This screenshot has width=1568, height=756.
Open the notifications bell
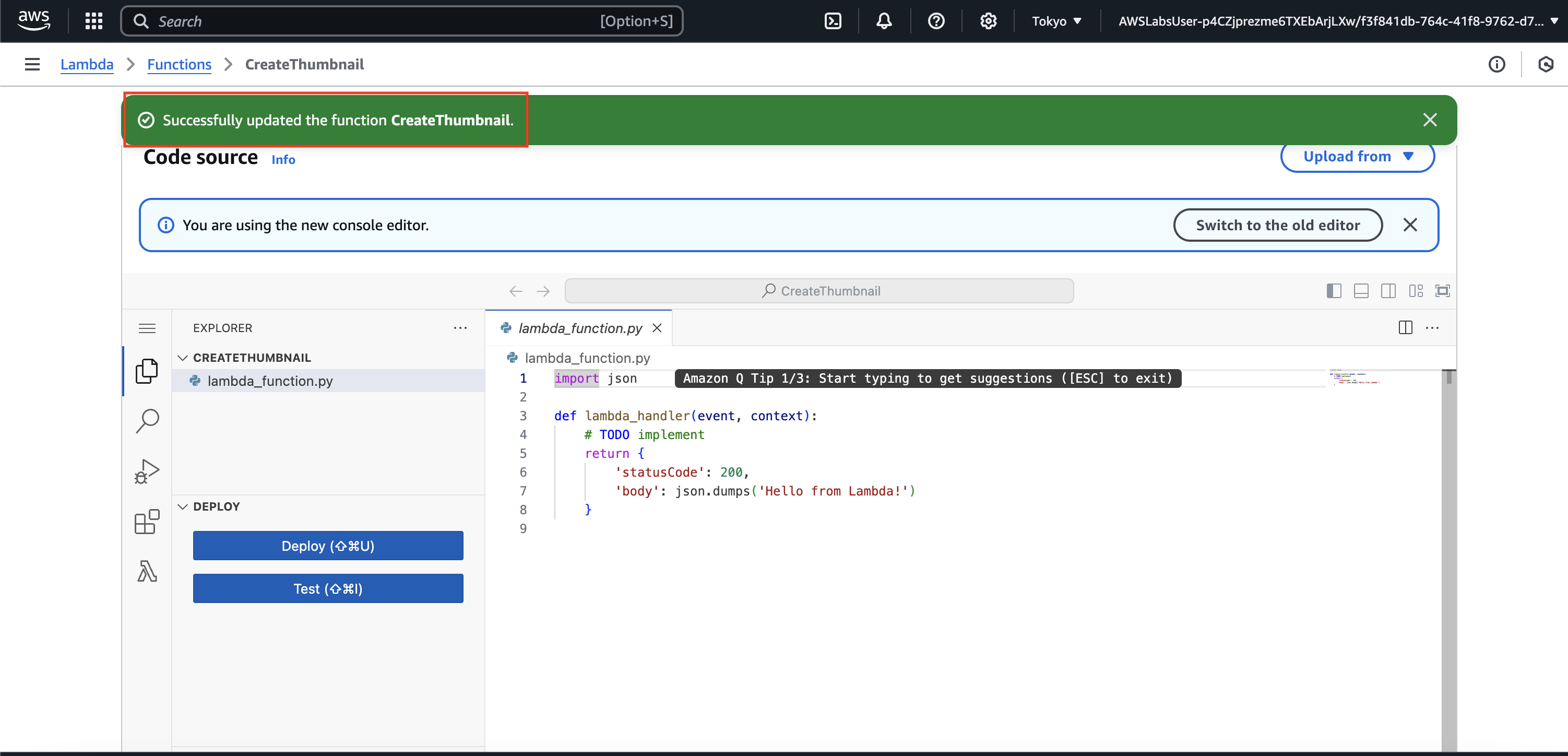point(884,21)
